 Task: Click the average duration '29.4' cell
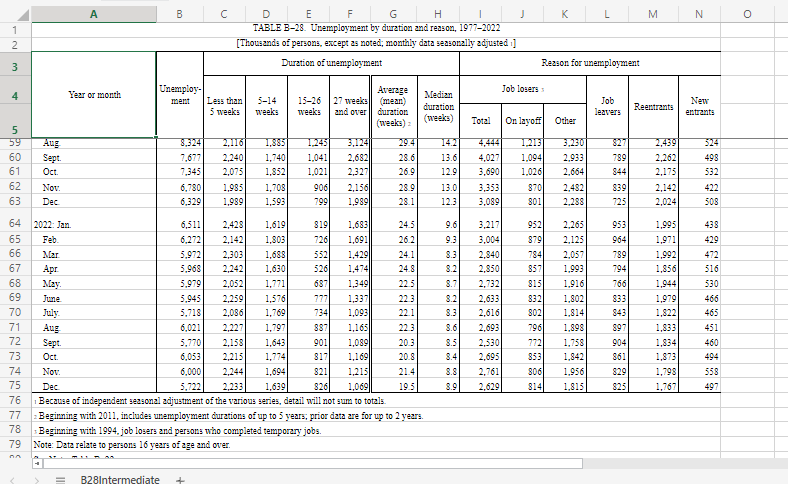pyautogui.click(x=393, y=143)
